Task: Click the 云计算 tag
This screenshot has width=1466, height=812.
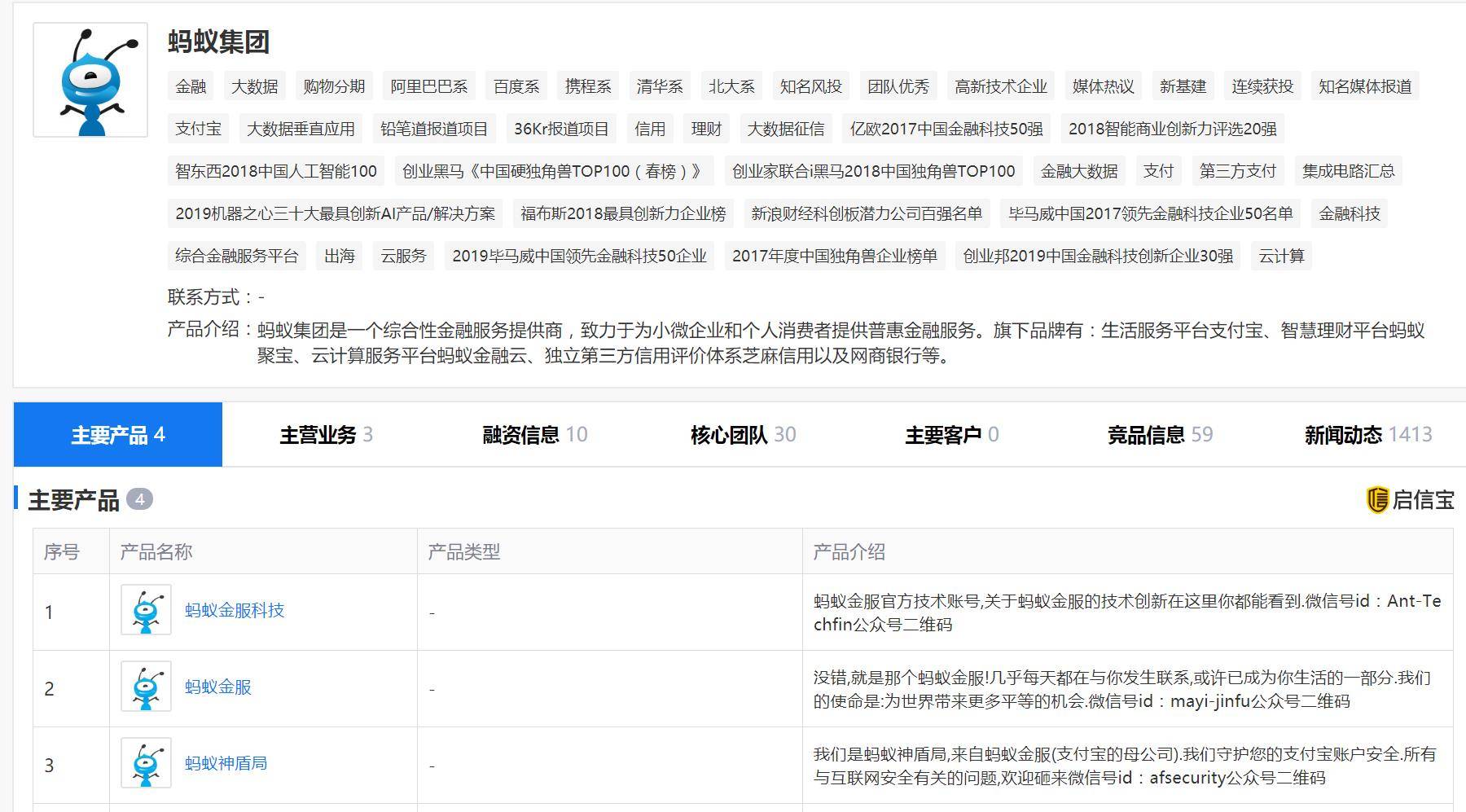Action: [x=1279, y=256]
